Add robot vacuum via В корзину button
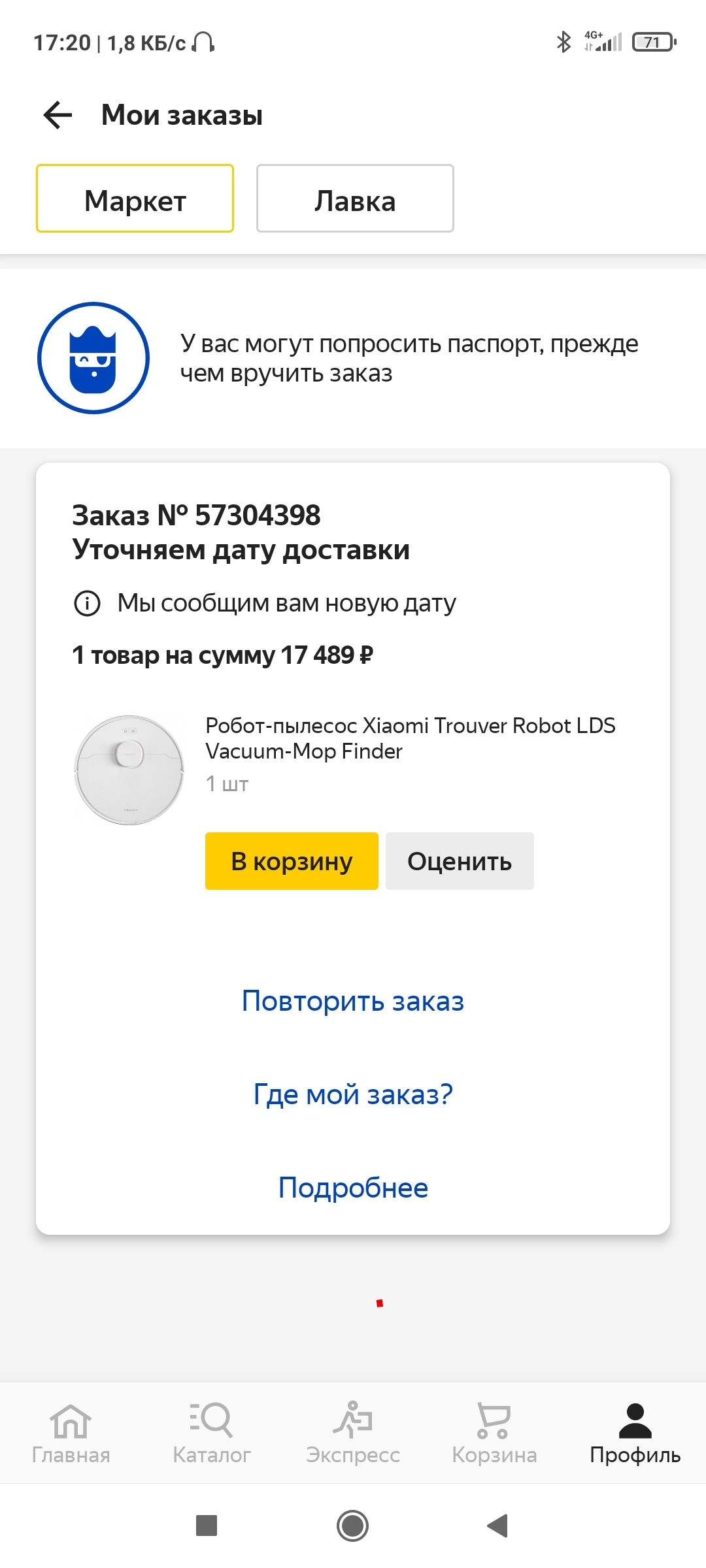The image size is (706, 1568). coord(292,861)
